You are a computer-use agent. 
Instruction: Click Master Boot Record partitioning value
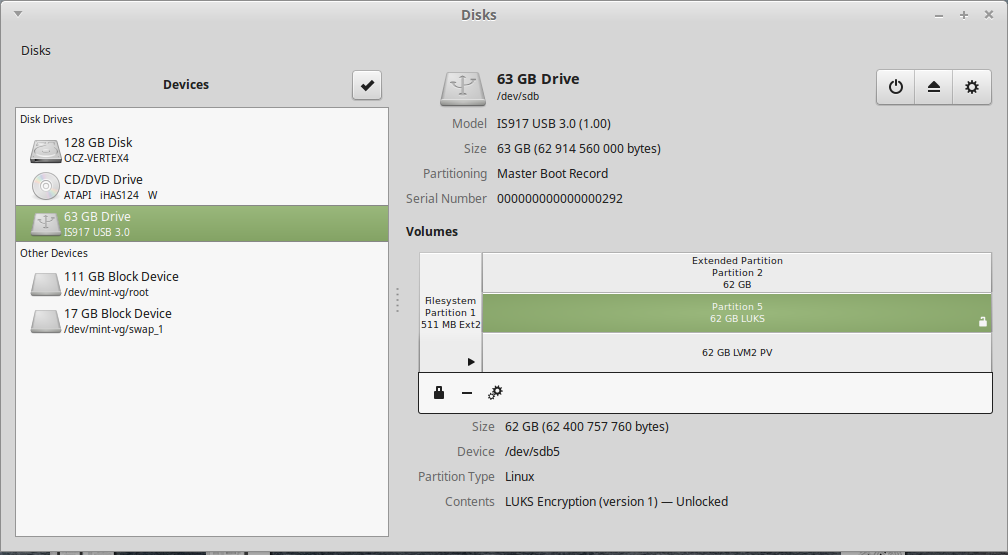552,174
